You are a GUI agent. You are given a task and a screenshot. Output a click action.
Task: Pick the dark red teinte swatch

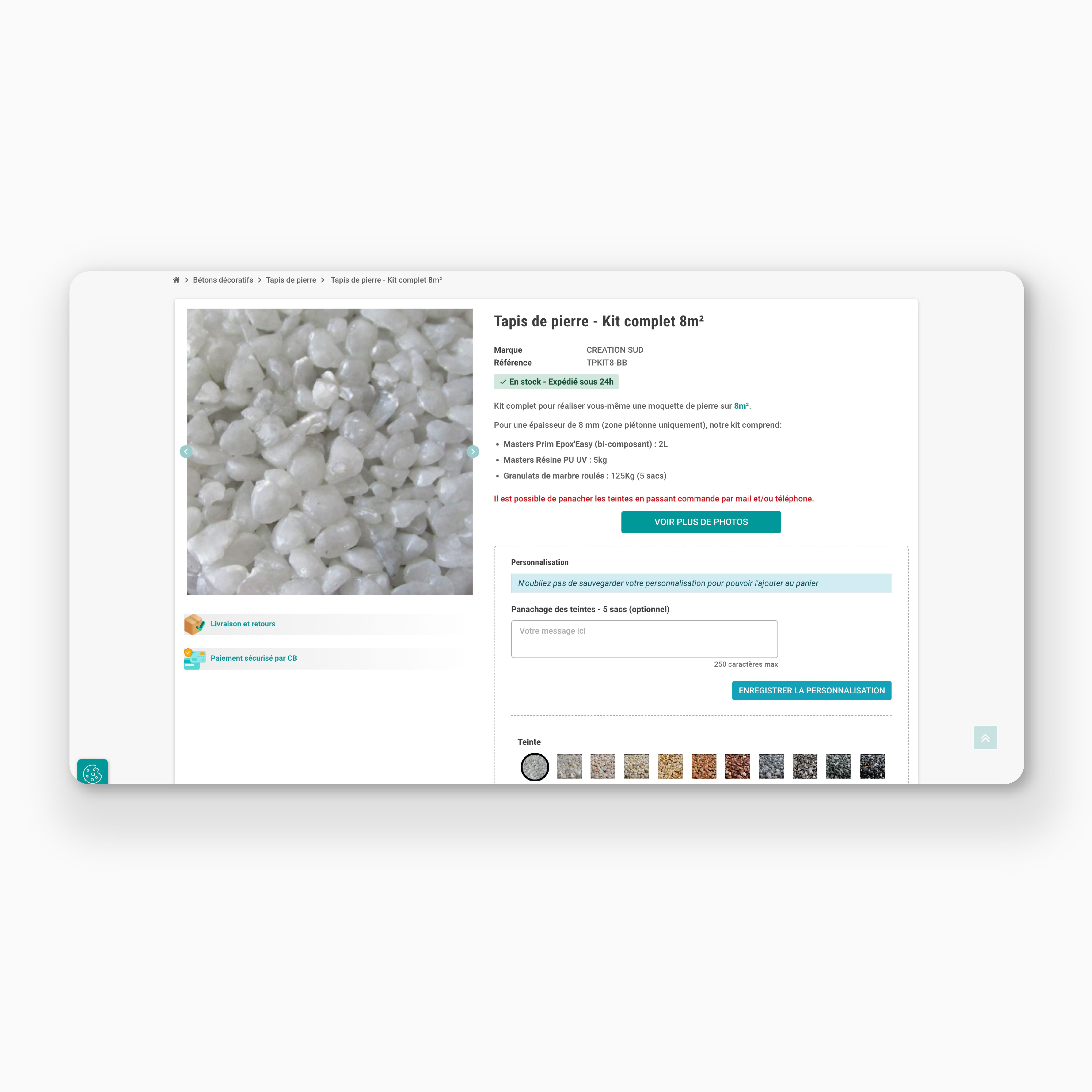[x=738, y=766]
